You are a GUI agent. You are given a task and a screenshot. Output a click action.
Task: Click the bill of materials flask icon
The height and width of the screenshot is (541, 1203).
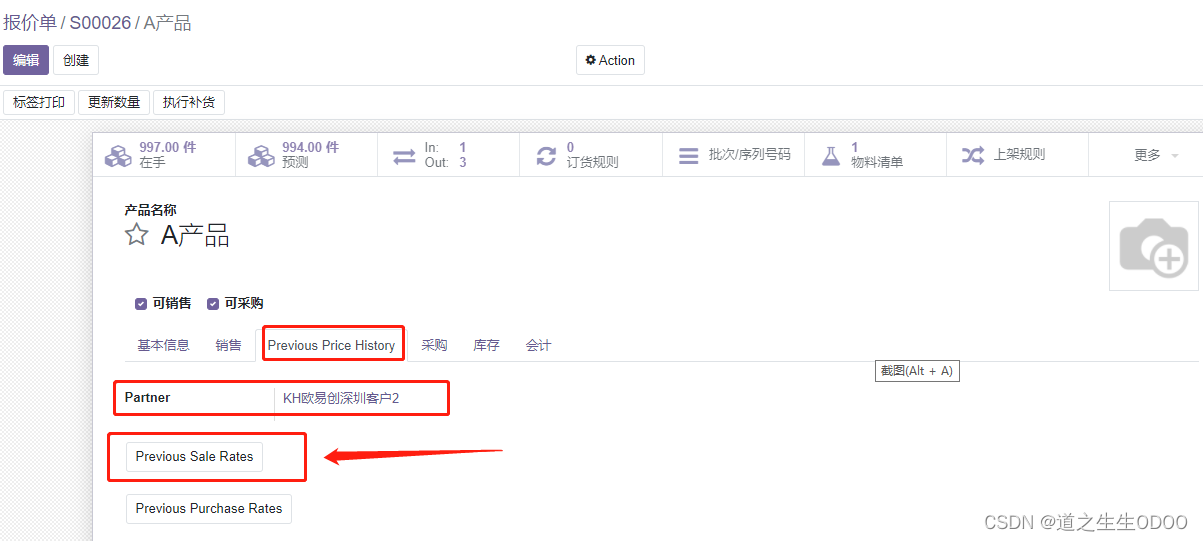pyautogui.click(x=830, y=156)
